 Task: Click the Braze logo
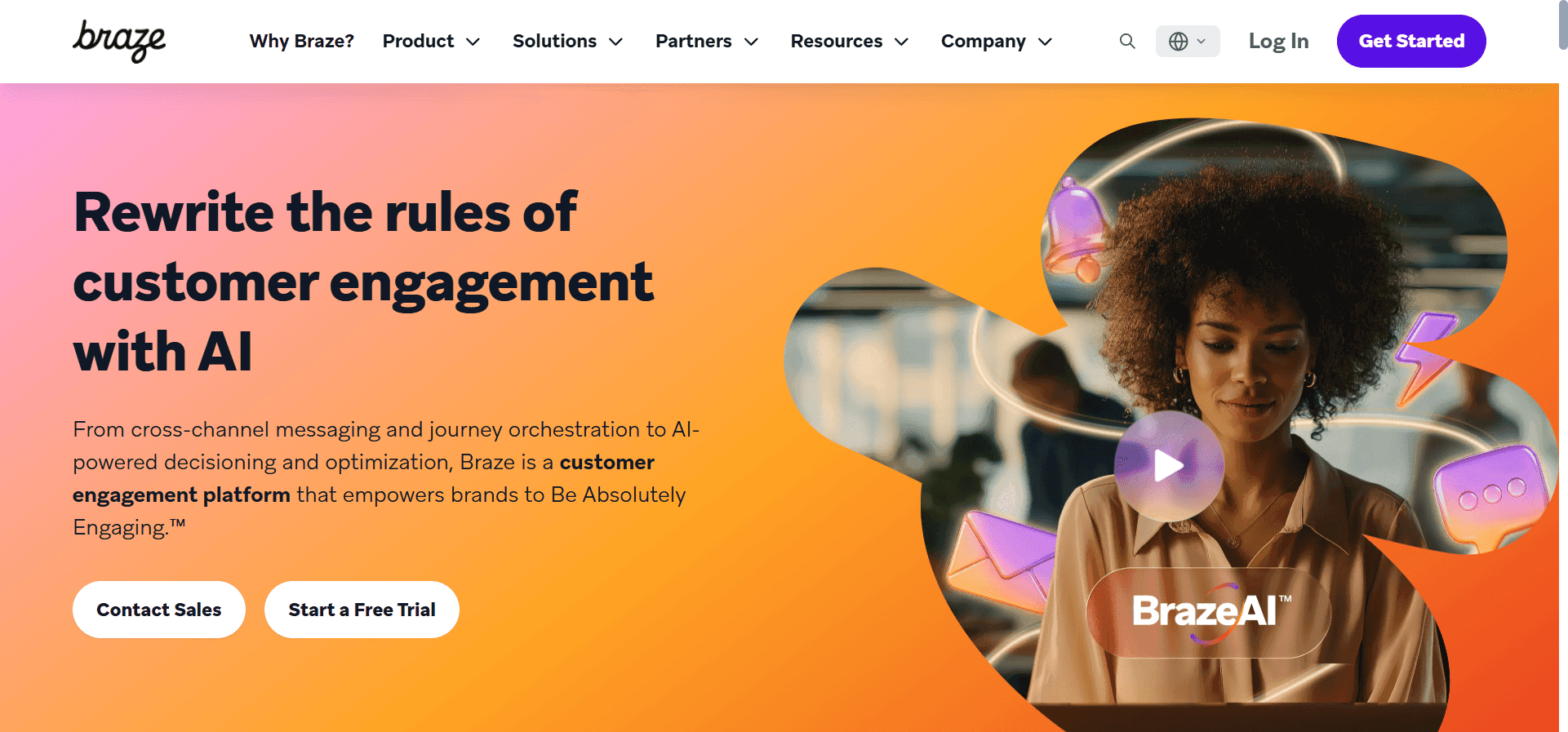click(119, 41)
